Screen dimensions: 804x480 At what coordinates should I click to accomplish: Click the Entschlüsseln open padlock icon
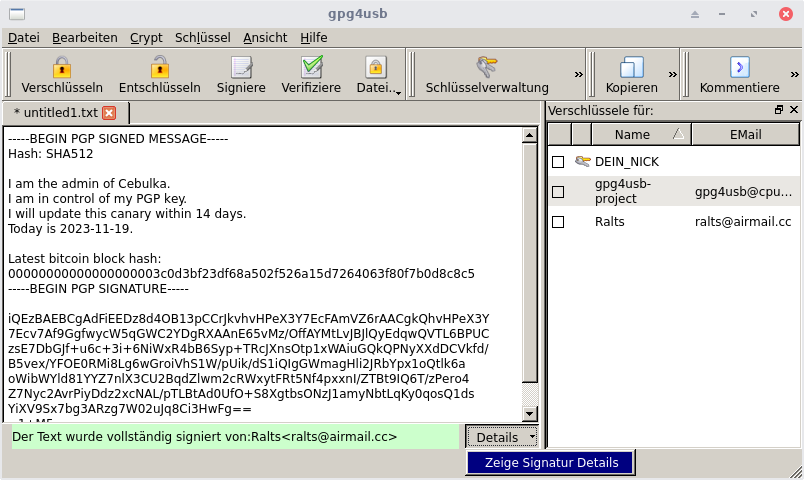pos(159,67)
